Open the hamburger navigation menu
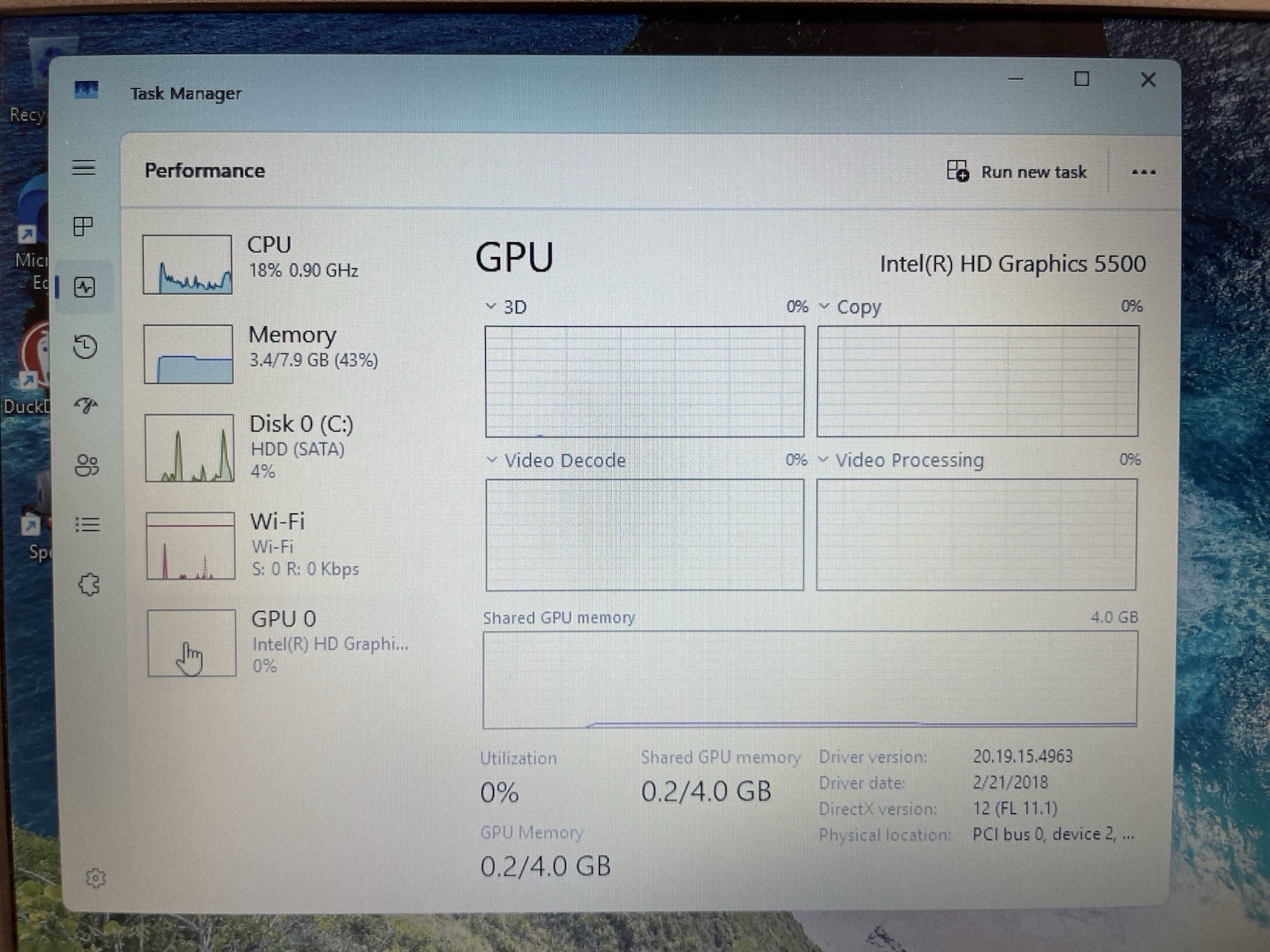 (x=84, y=168)
